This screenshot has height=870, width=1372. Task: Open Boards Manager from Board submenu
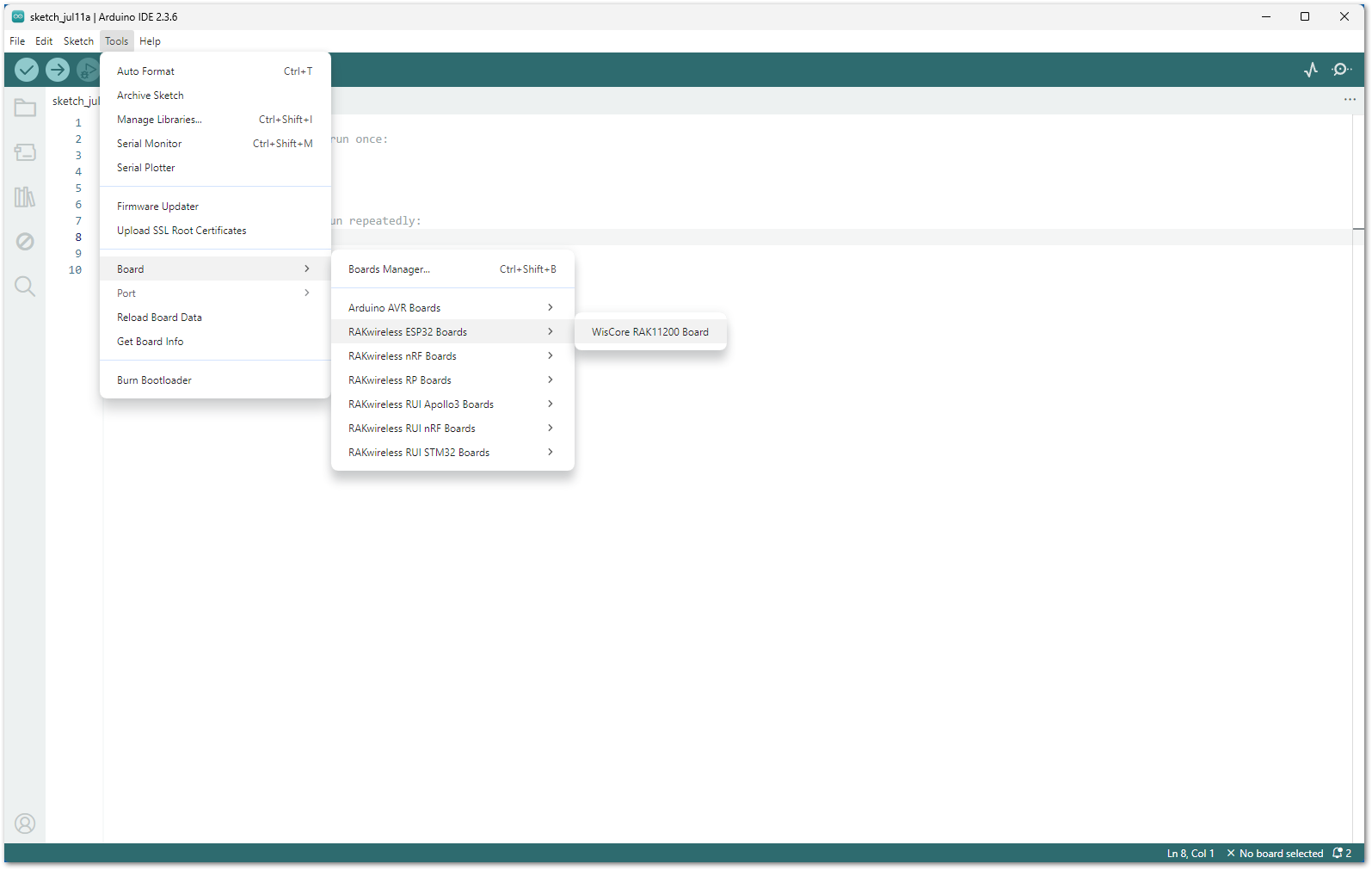pyautogui.click(x=452, y=269)
